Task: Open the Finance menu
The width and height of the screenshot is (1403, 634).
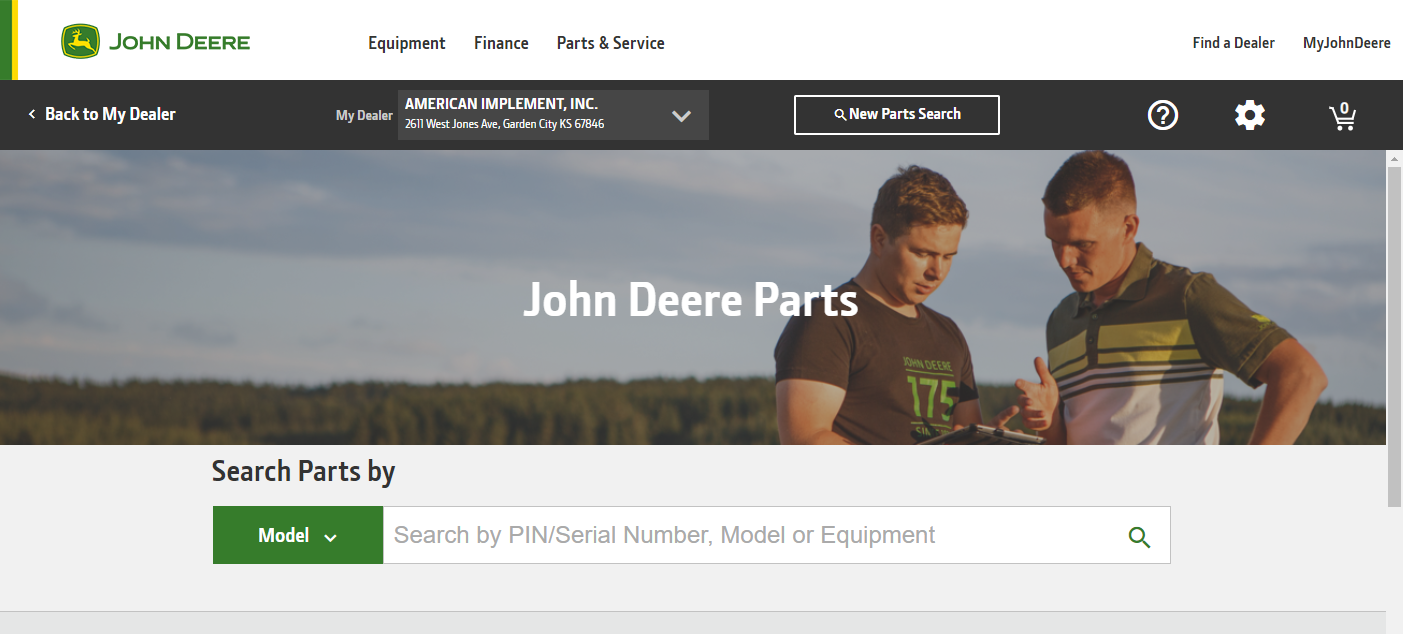Action: click(501, 43)
